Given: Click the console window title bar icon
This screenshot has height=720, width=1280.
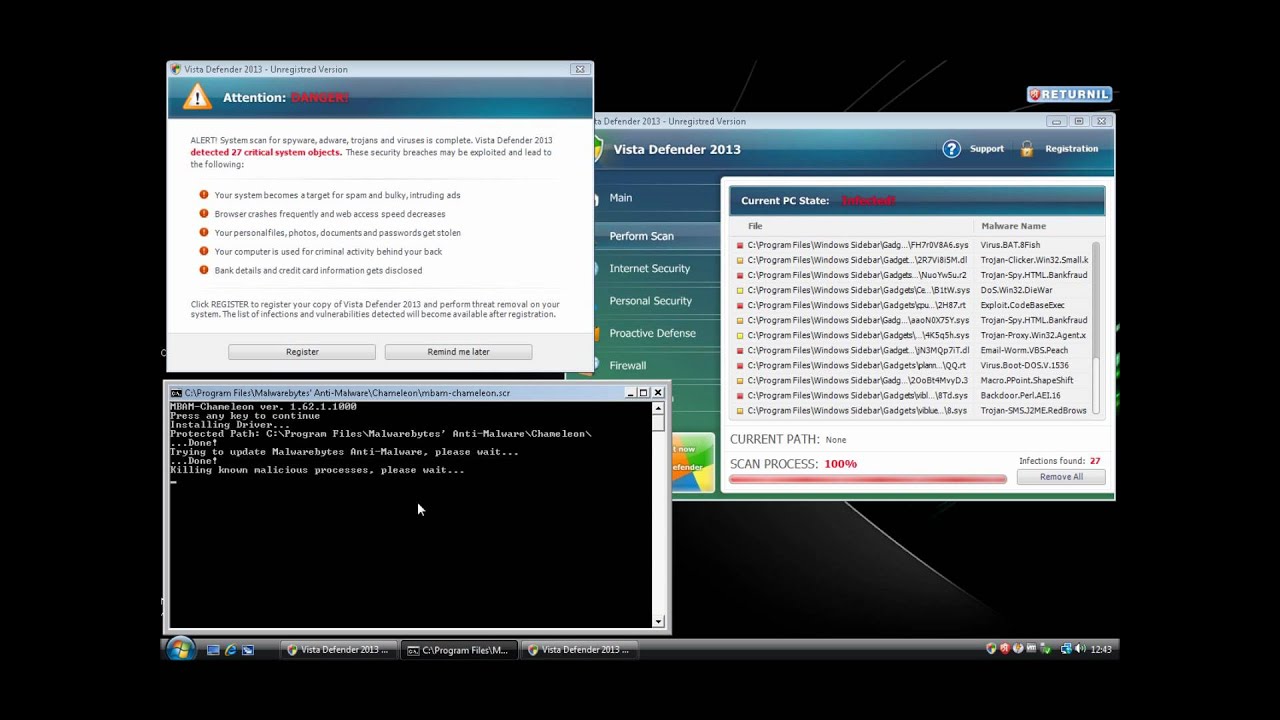Looking at the screenshot, I should [x=176, y=393].
